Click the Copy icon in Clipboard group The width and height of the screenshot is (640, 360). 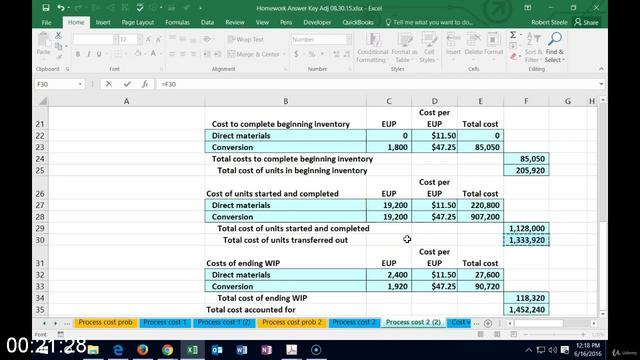coord(58,47)
